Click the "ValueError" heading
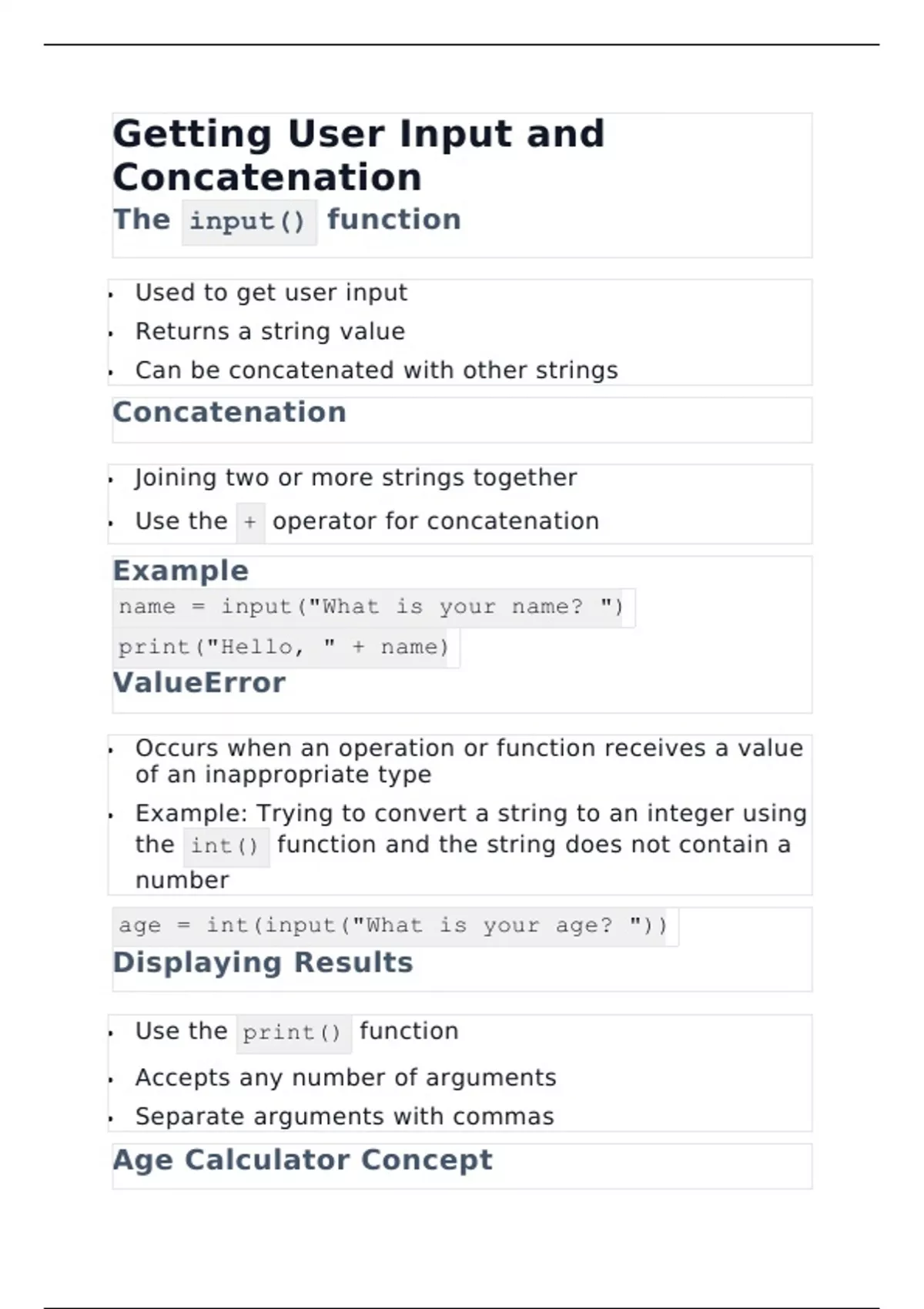Viewport: 924px width, 1309px height. click(199, 682)
